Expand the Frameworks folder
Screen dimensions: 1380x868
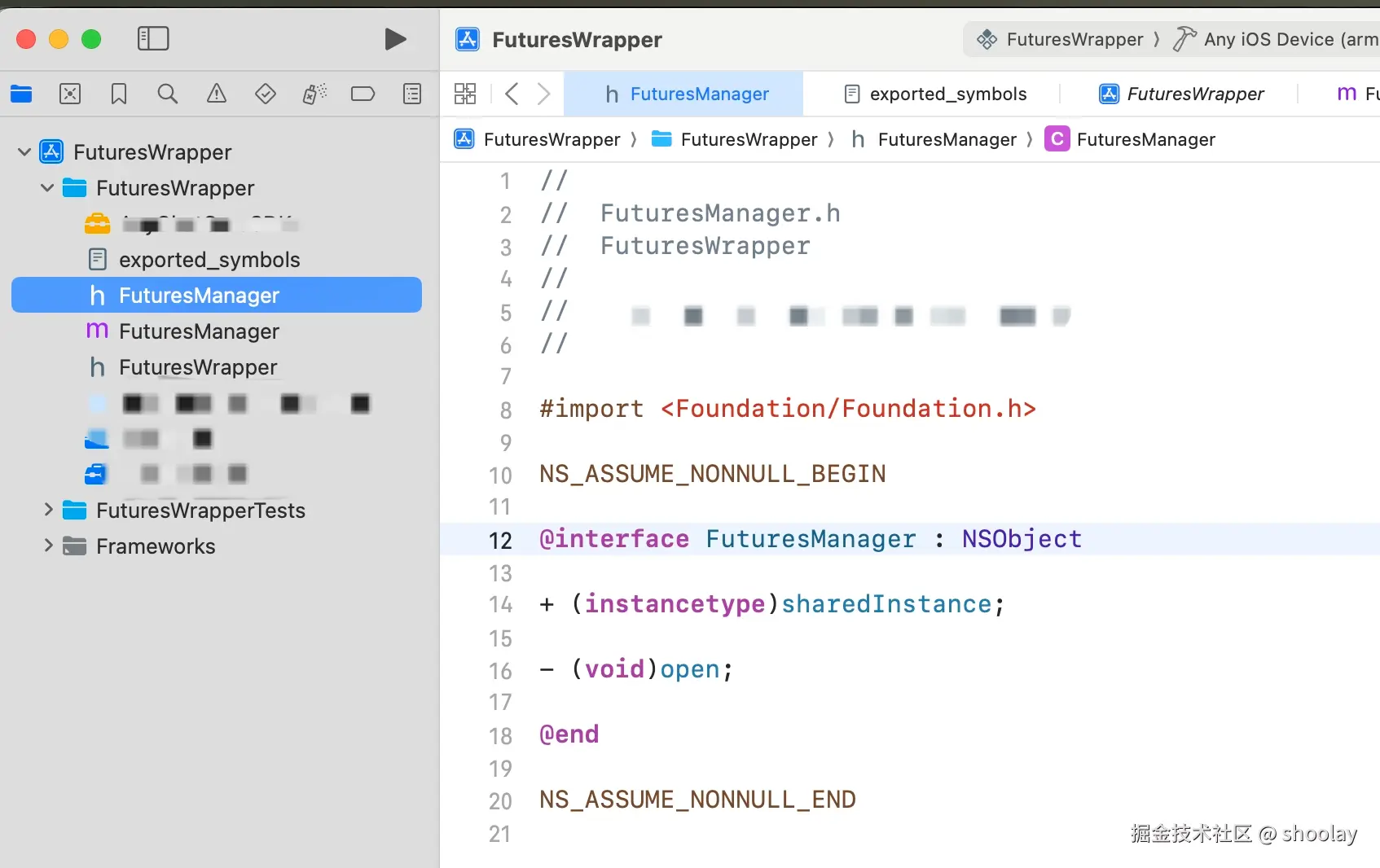click(48, 546)
